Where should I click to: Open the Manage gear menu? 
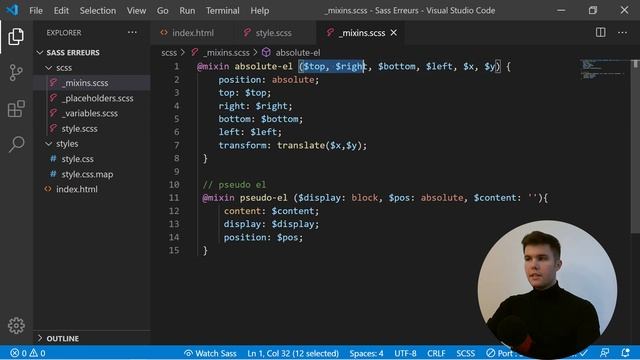16,325
